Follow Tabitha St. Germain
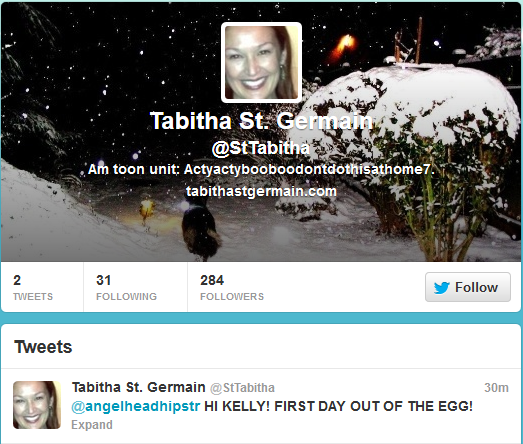This screenshot has height=444, width=523. click(x=468, y=287)
